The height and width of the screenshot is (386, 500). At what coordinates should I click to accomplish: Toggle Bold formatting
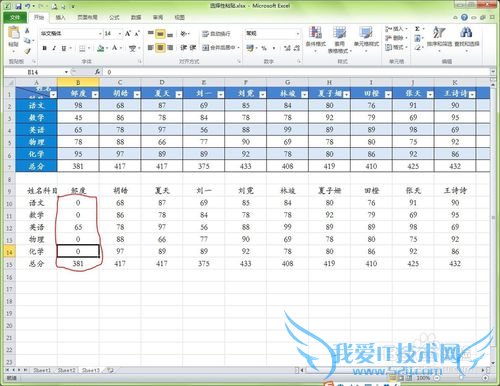point(44,48)
